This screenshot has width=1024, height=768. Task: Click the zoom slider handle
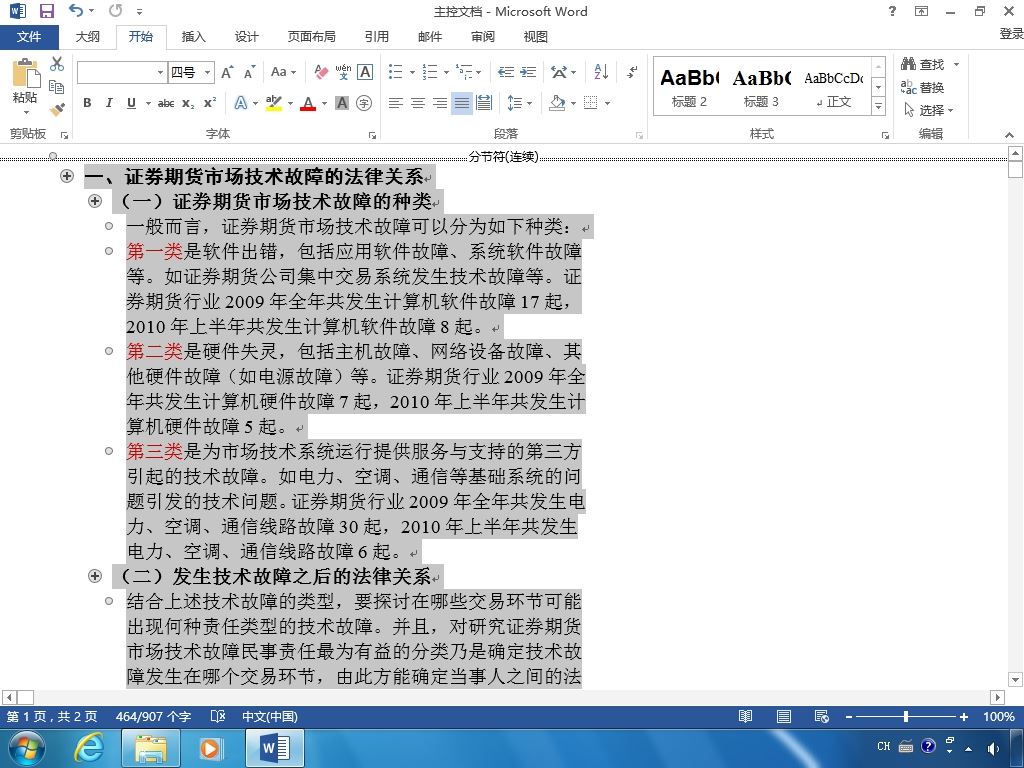[x=906, y=716]
